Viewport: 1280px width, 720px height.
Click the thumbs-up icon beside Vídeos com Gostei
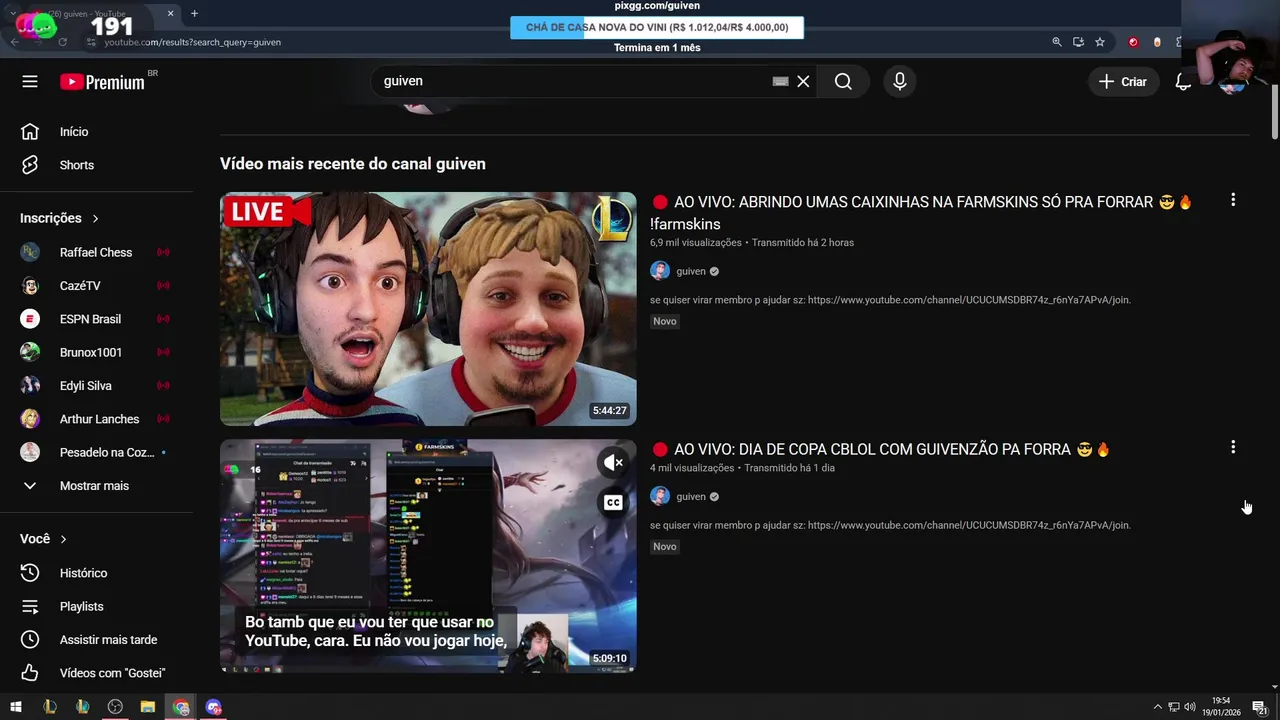point(30,673)
